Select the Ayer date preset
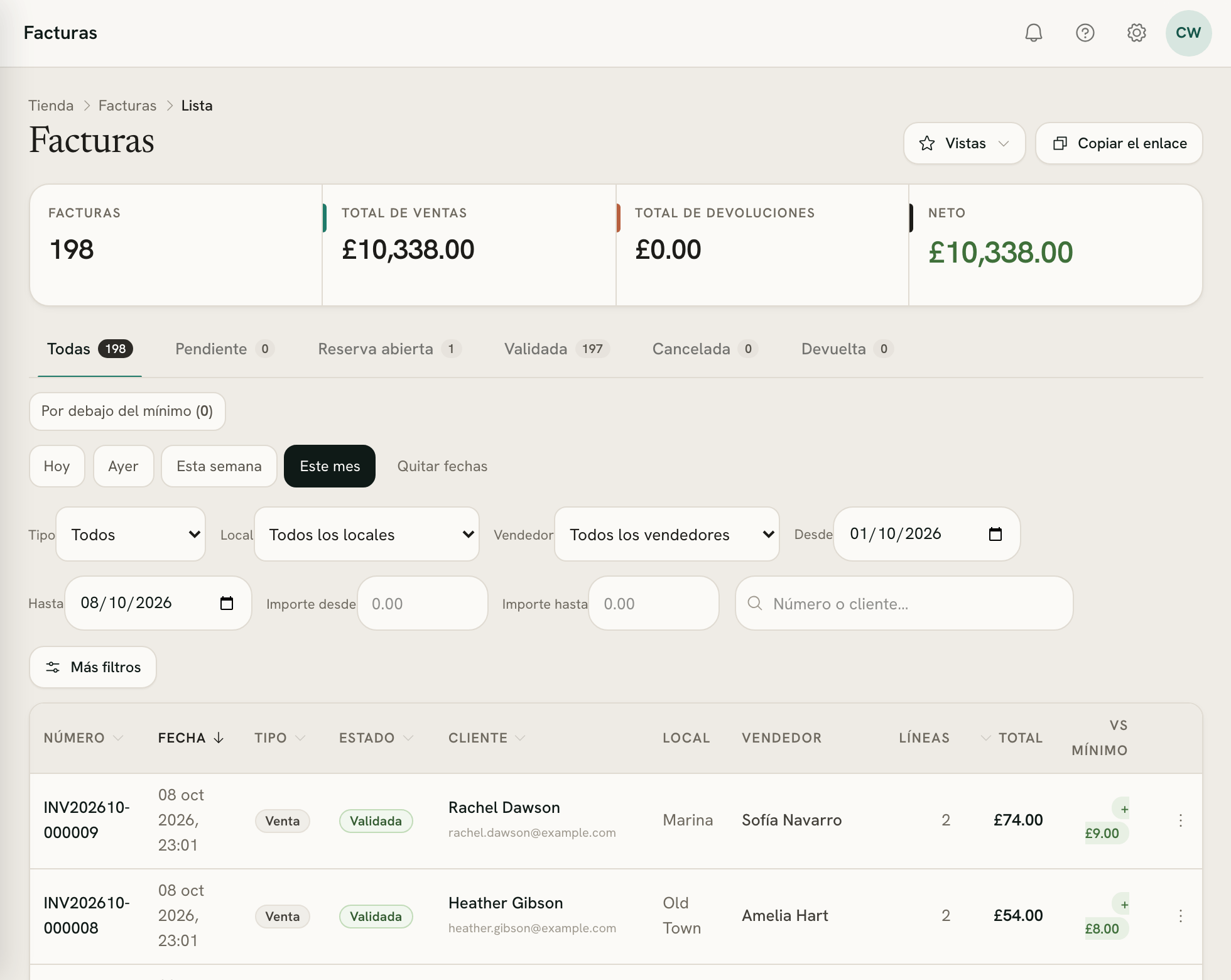The width and height of the screenshot is (1231, 980). pyautogui.click(x=124, y=466)
